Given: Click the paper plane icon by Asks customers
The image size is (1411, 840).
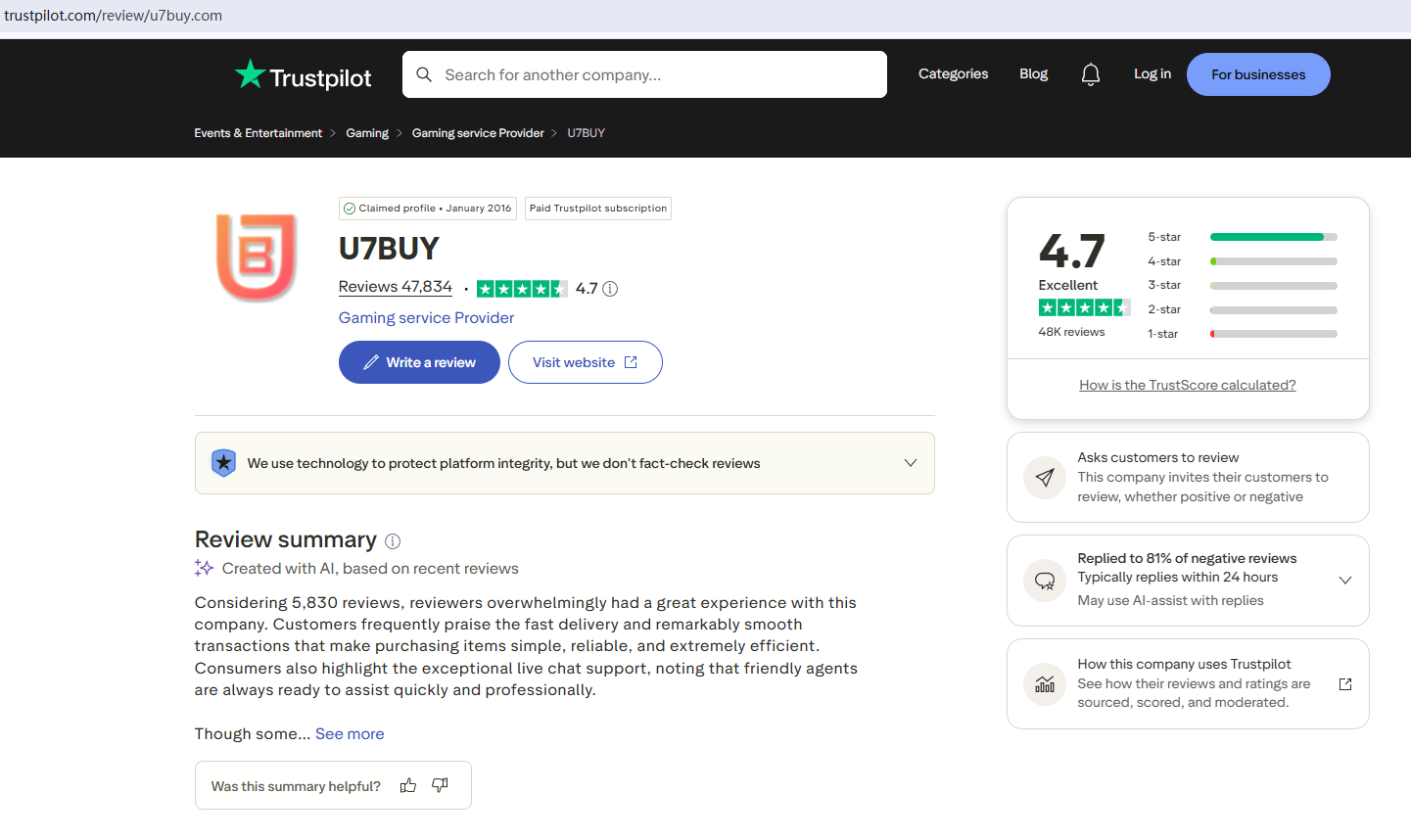Looking at the screenshot, I should coord(1045,478).
